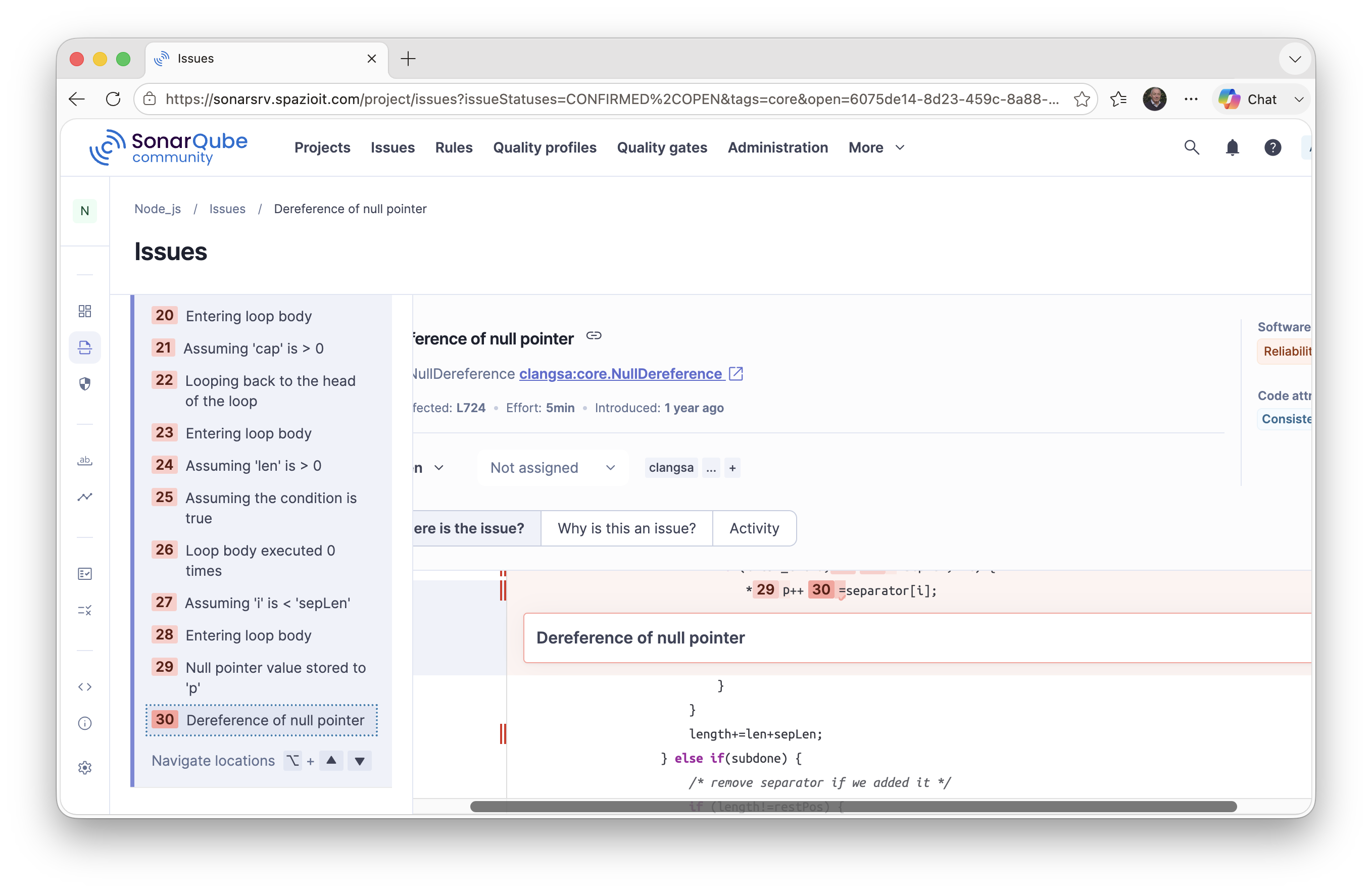Screen dimensions: 1372x893
Task: Show more tags with ellipsis
Action: pyautogui.click(x=711, y=468)
